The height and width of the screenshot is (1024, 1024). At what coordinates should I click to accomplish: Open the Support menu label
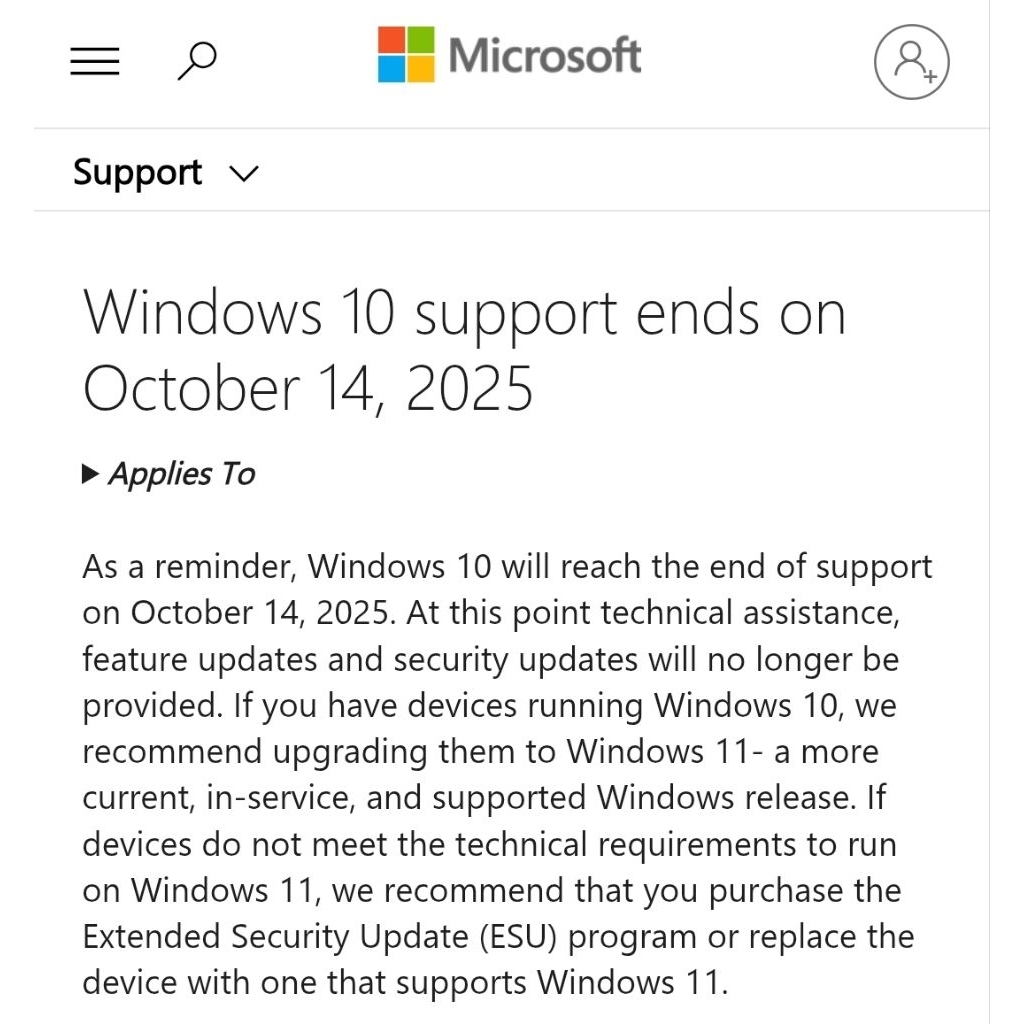(137, 173)
